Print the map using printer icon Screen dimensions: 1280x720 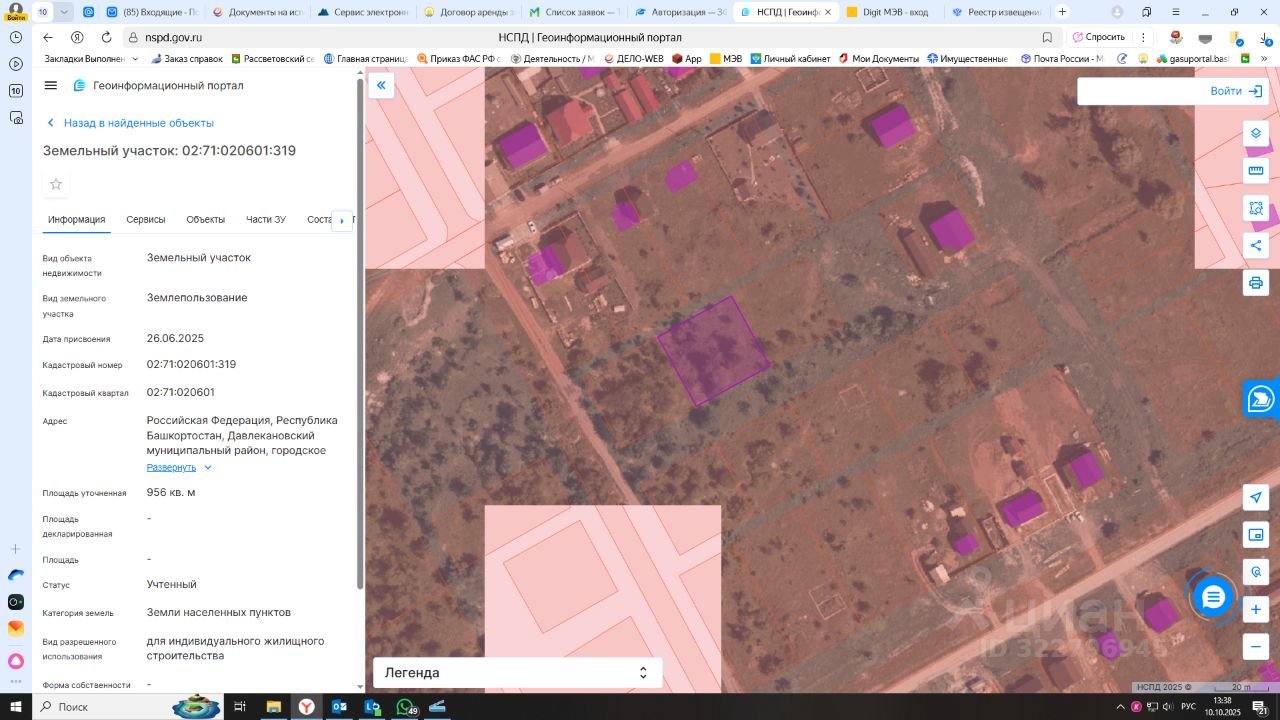tap(1256, 283)
